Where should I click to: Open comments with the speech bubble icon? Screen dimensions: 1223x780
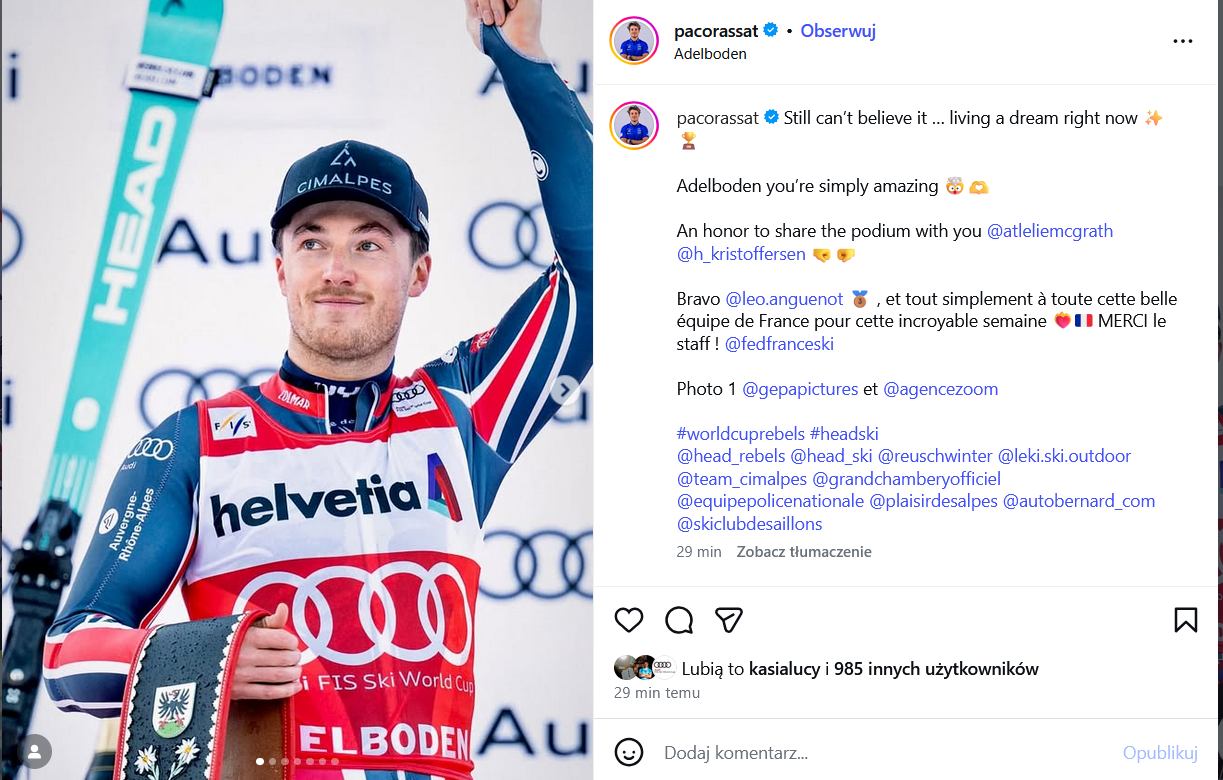[679, 620]
